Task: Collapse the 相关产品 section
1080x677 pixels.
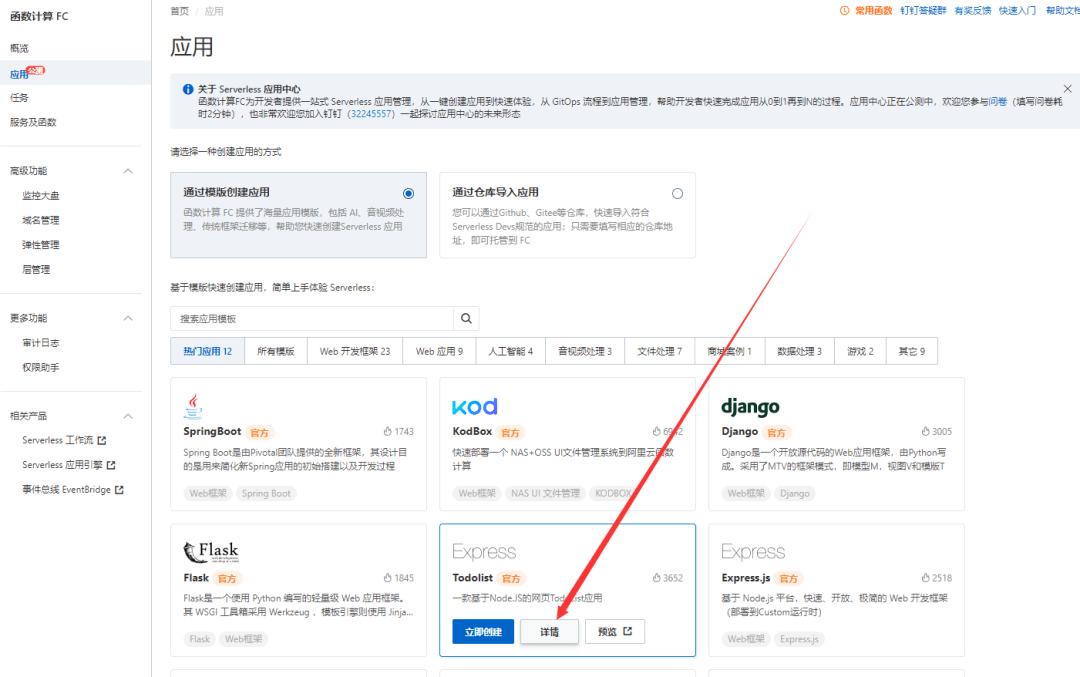Action: click(128, 416)
